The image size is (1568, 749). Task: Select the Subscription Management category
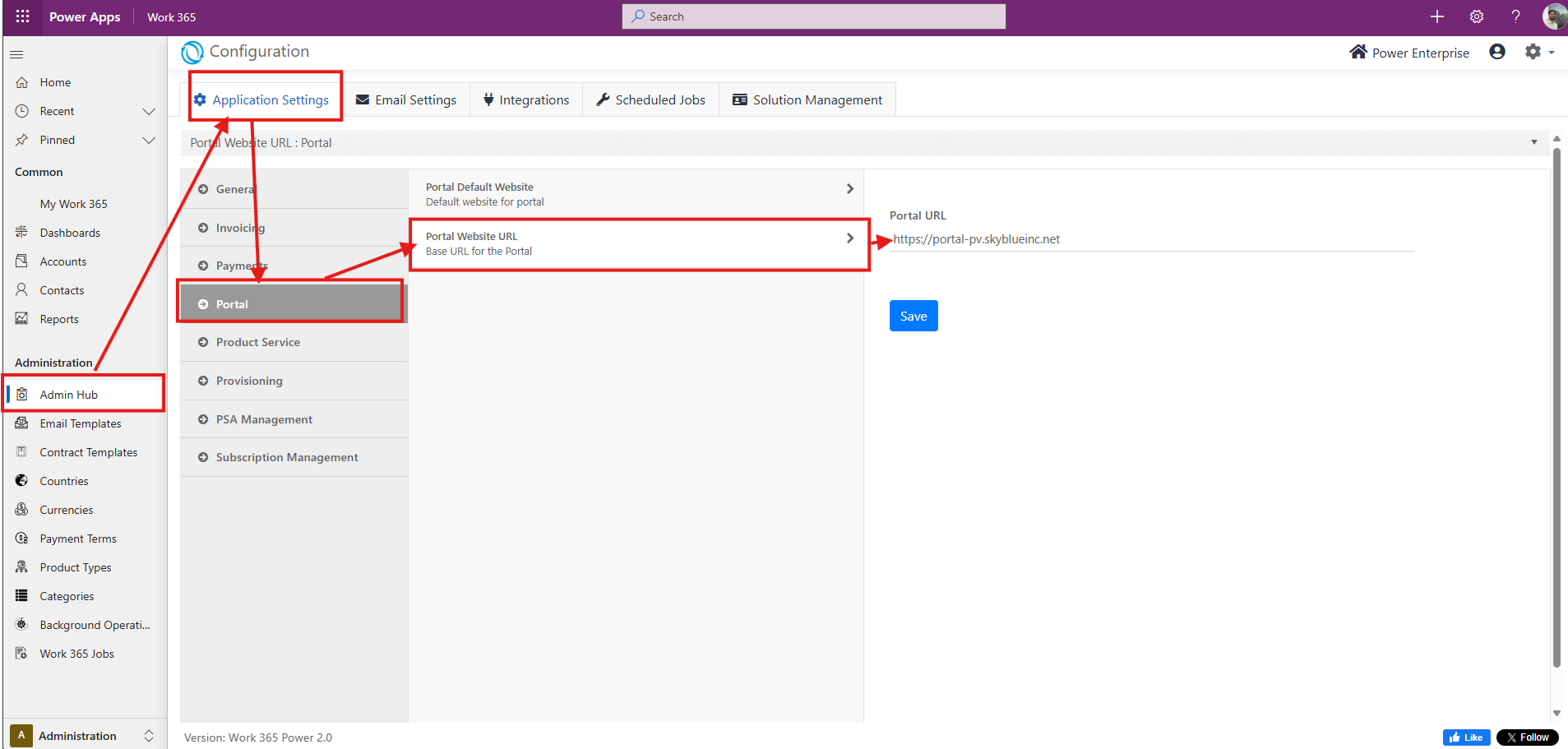294,457
